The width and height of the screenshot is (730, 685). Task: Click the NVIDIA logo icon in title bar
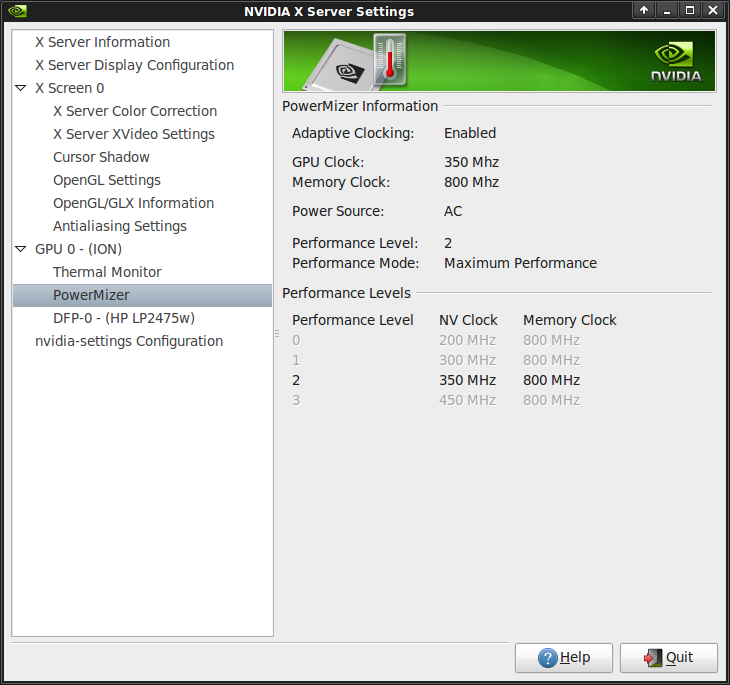click(x=17, y=11)
